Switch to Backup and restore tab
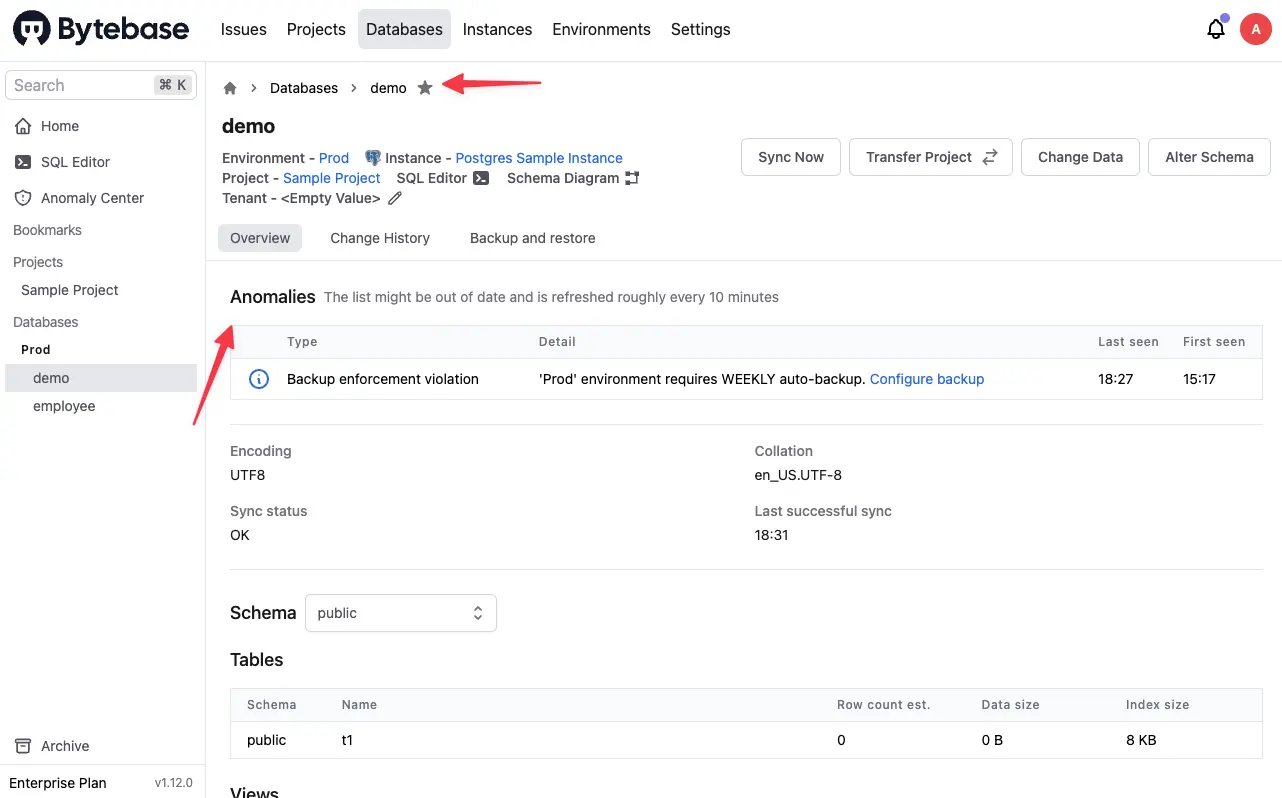 [x=533, y=238]
